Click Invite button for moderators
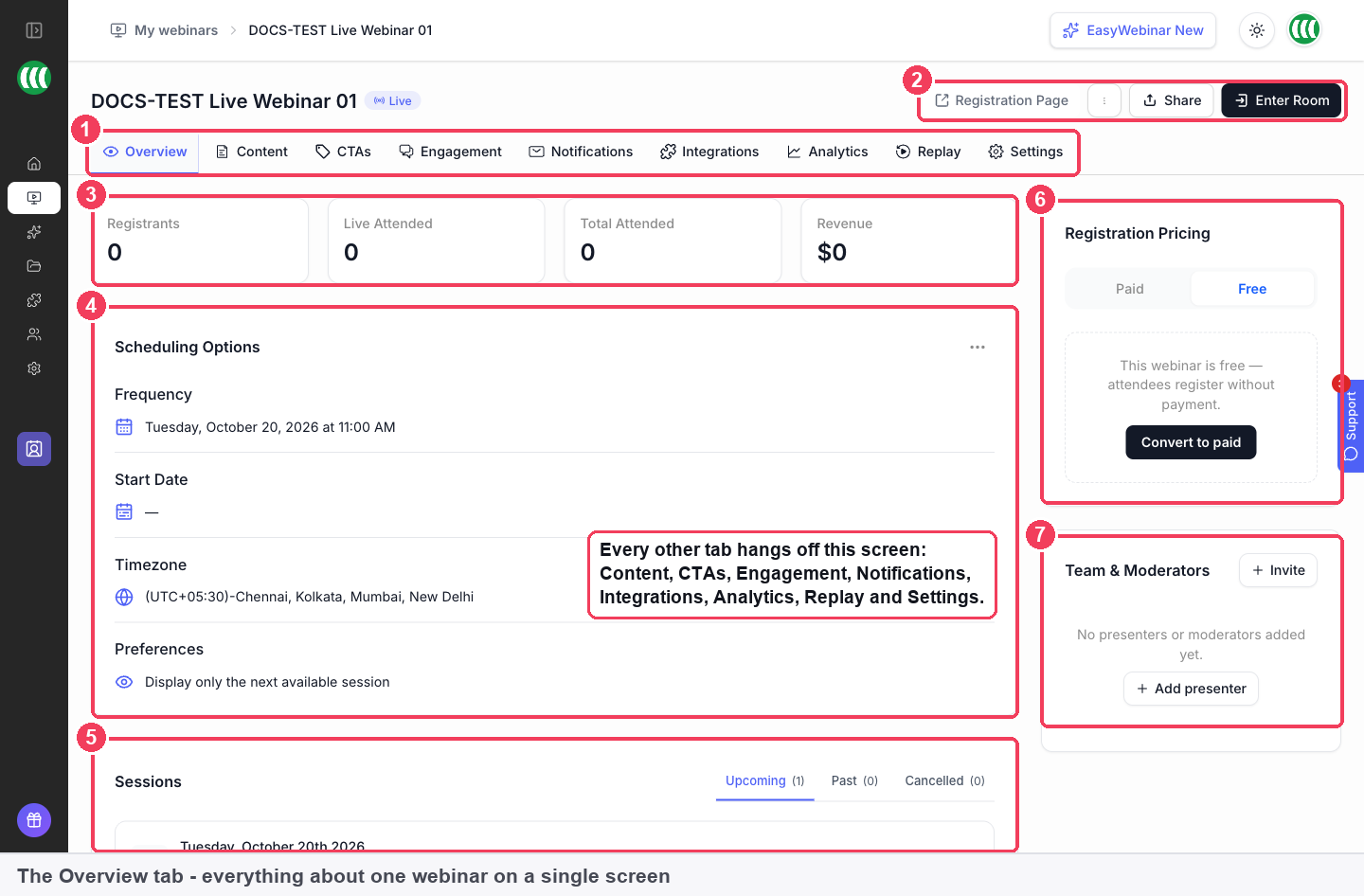This screenshot has width=1364, height=896. click(1278, 570)
